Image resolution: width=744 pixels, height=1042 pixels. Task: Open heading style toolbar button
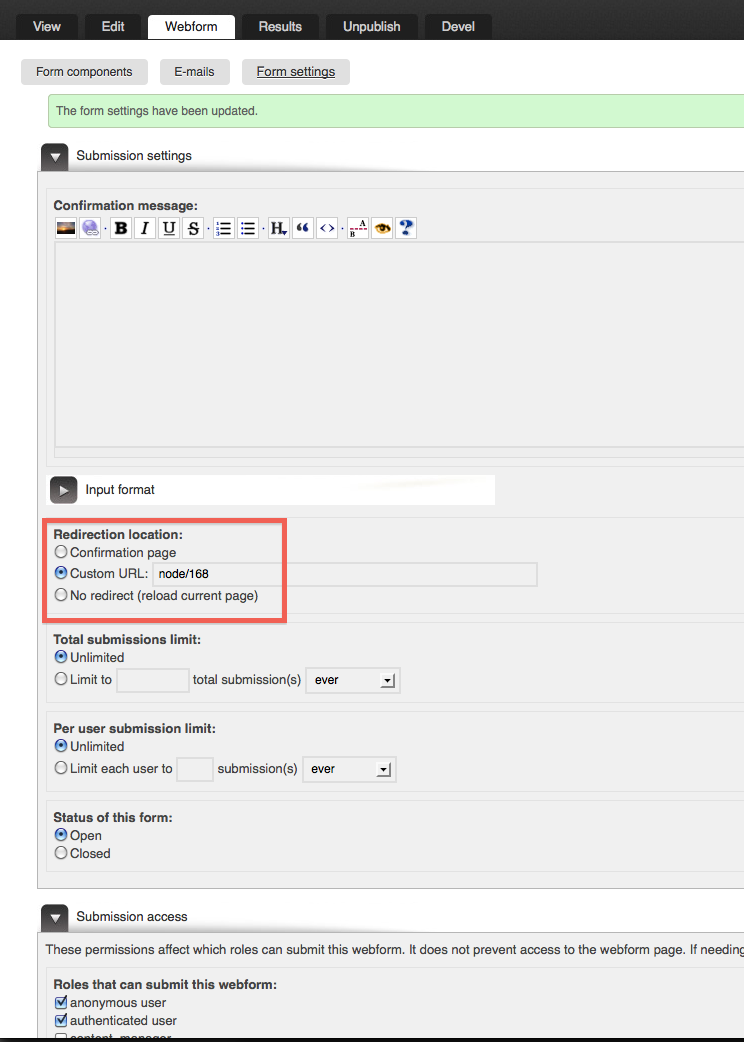point(278,229)
